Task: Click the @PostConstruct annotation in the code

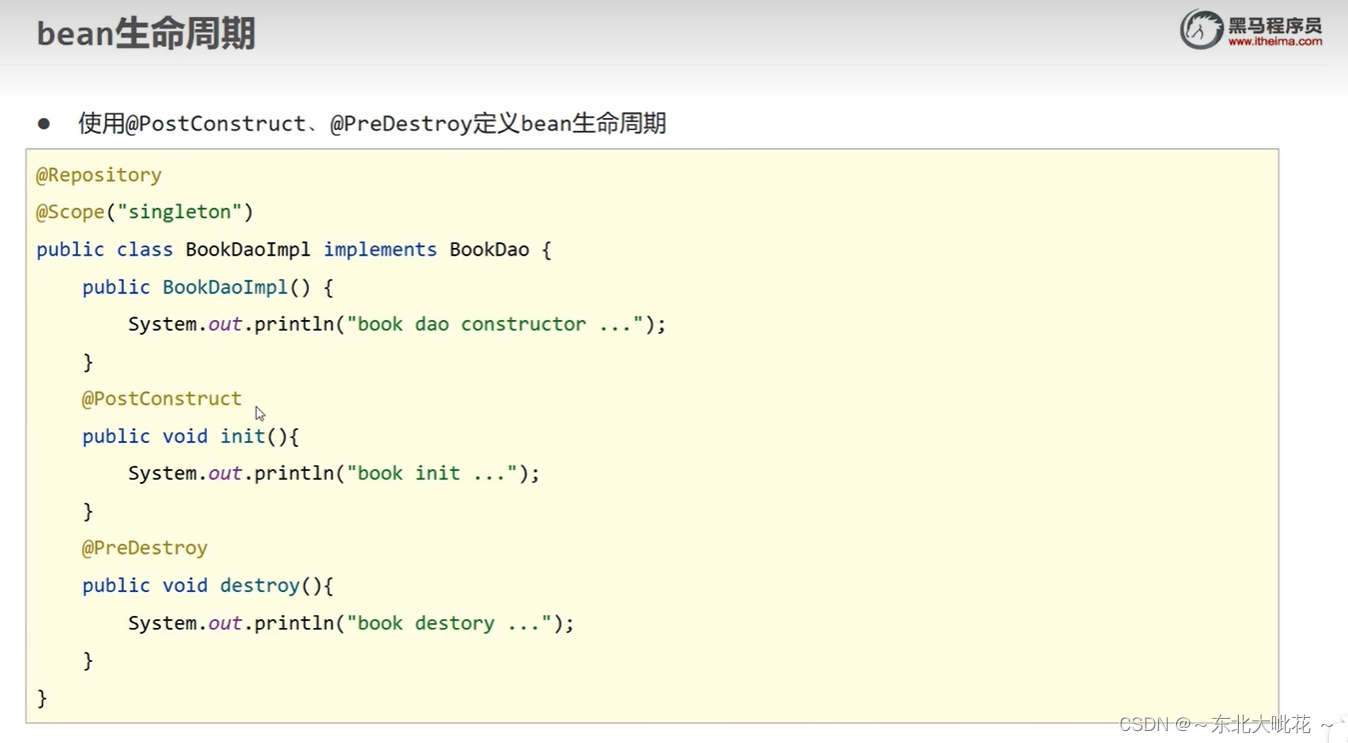Action: [x=162, y=399]
